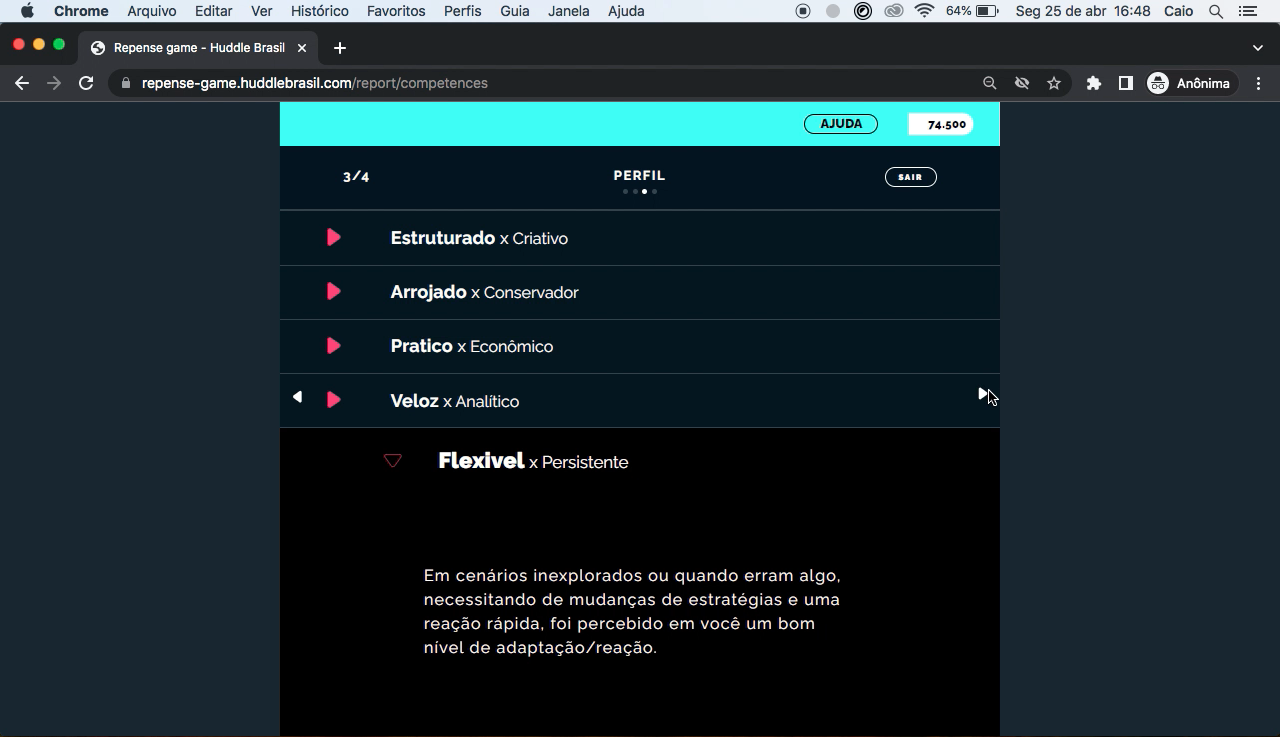
Task: Open the Histórico menu
Action: point(319,11)
